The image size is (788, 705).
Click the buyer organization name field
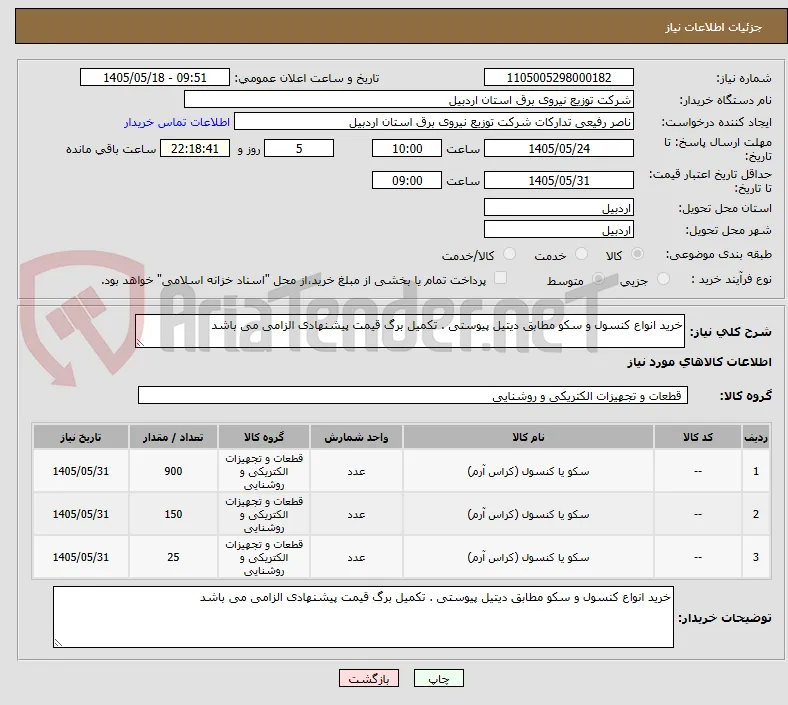pos(409,99)
